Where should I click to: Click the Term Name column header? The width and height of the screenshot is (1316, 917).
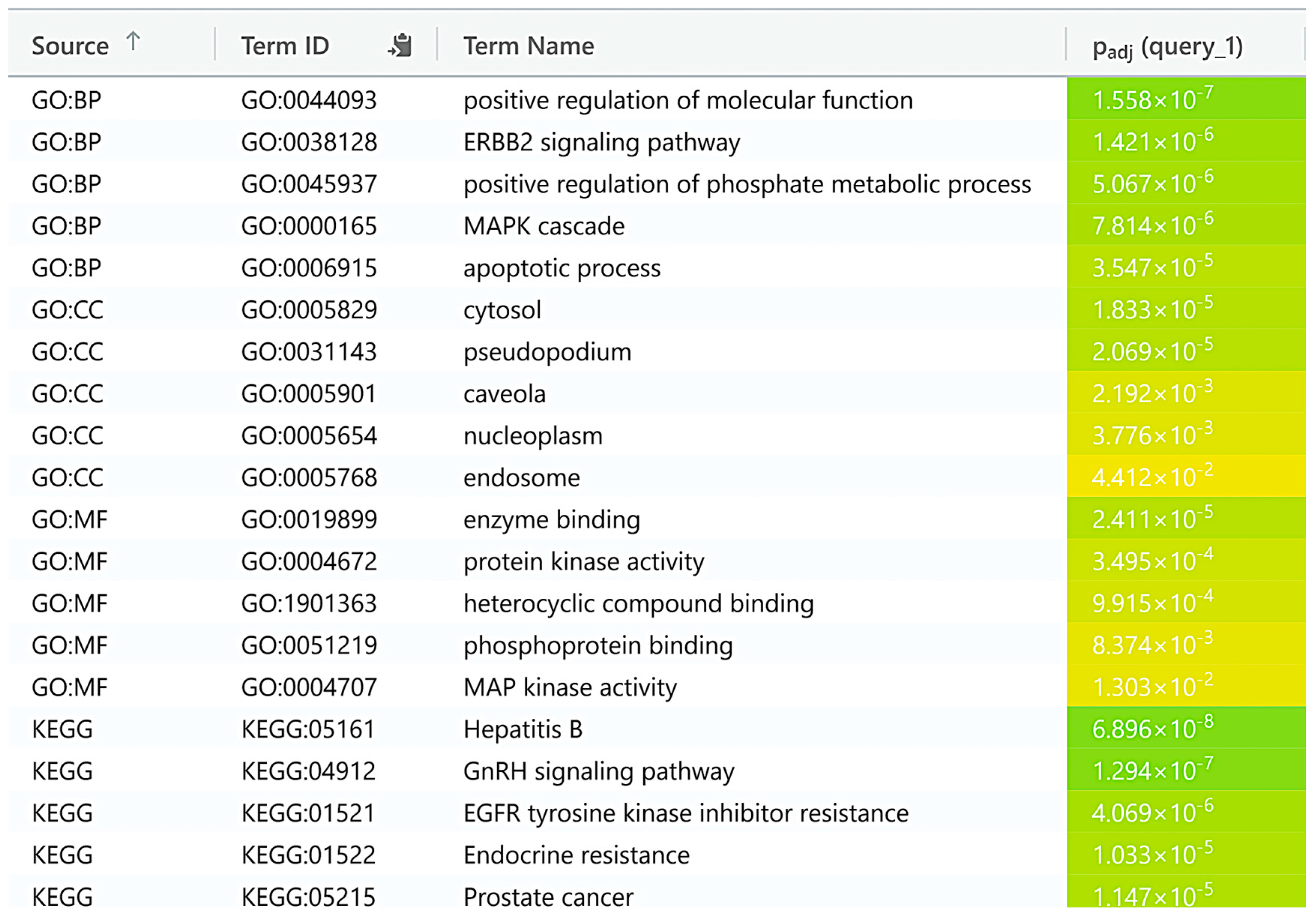pyautogui.click(x=528, y=46)
